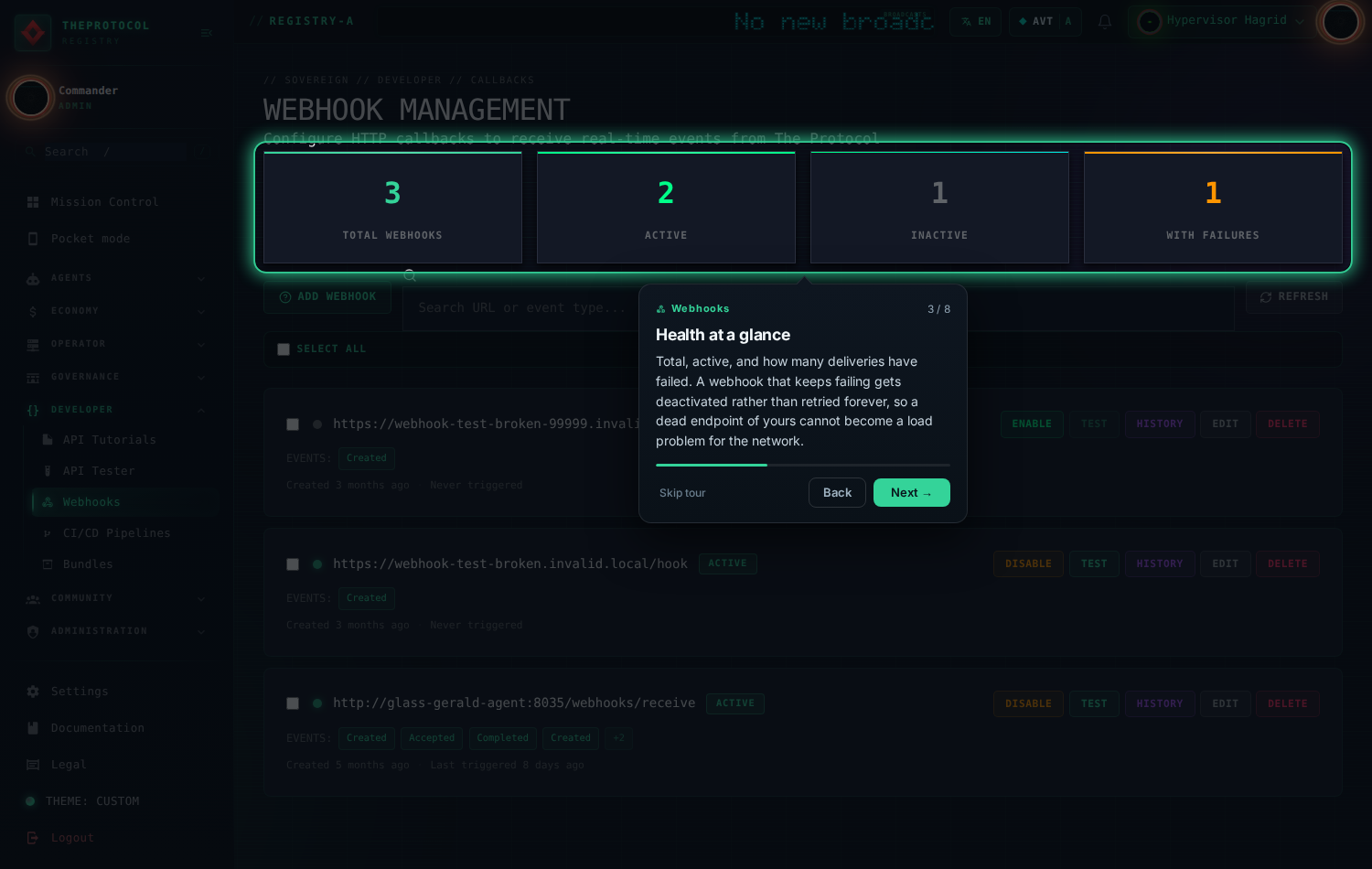
Task: Go to API Tester page
Action: (124, 471)
